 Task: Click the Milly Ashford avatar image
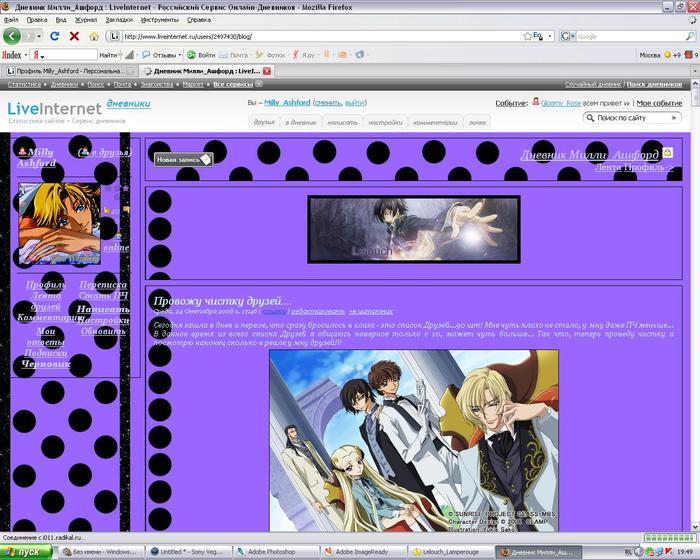coord(59,224)
